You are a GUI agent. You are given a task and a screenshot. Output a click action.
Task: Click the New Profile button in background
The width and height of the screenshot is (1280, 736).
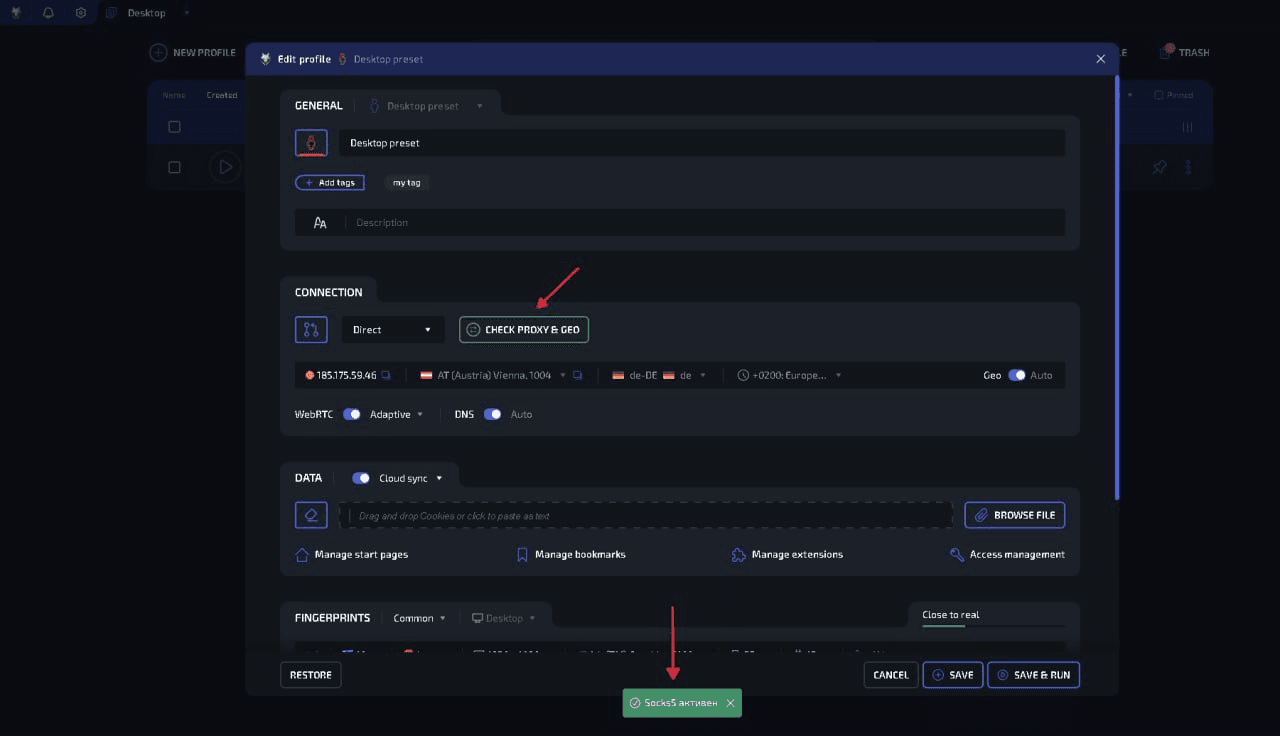(193, 52)
